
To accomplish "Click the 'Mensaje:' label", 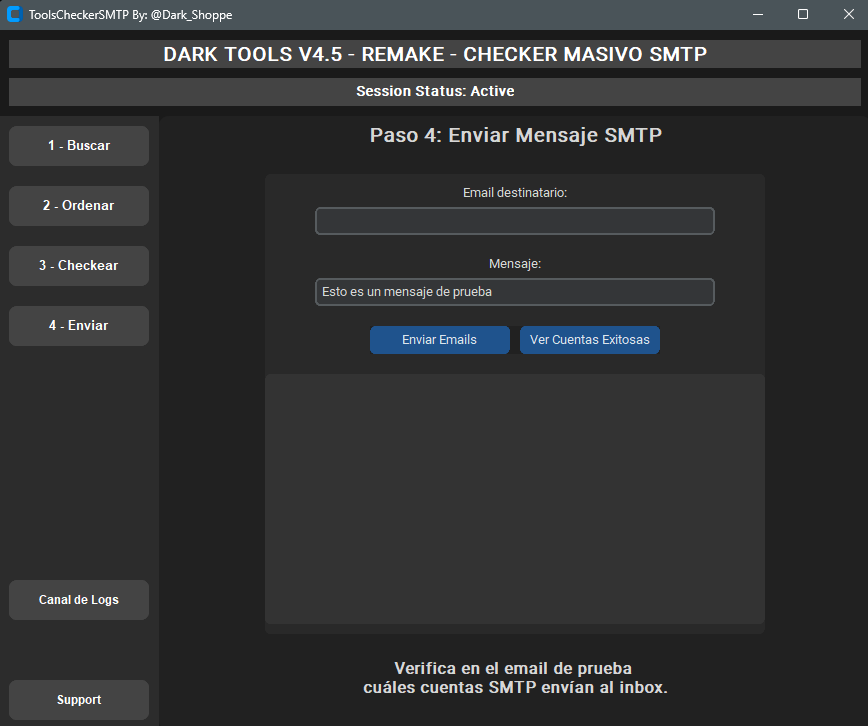I will (x=514, y=264).
